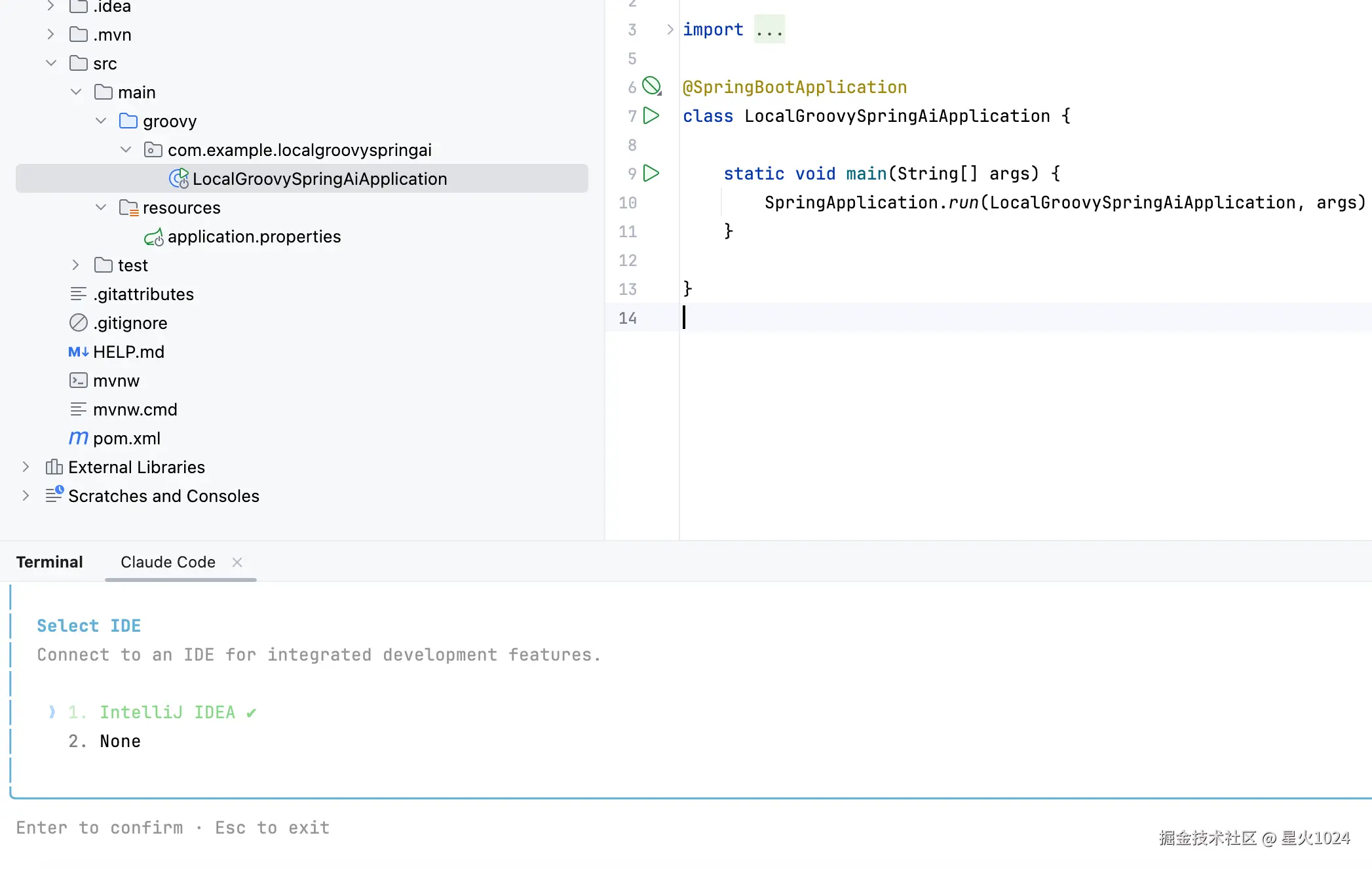Collapse the resources folder
The image size is (1372, 869).
101,208
